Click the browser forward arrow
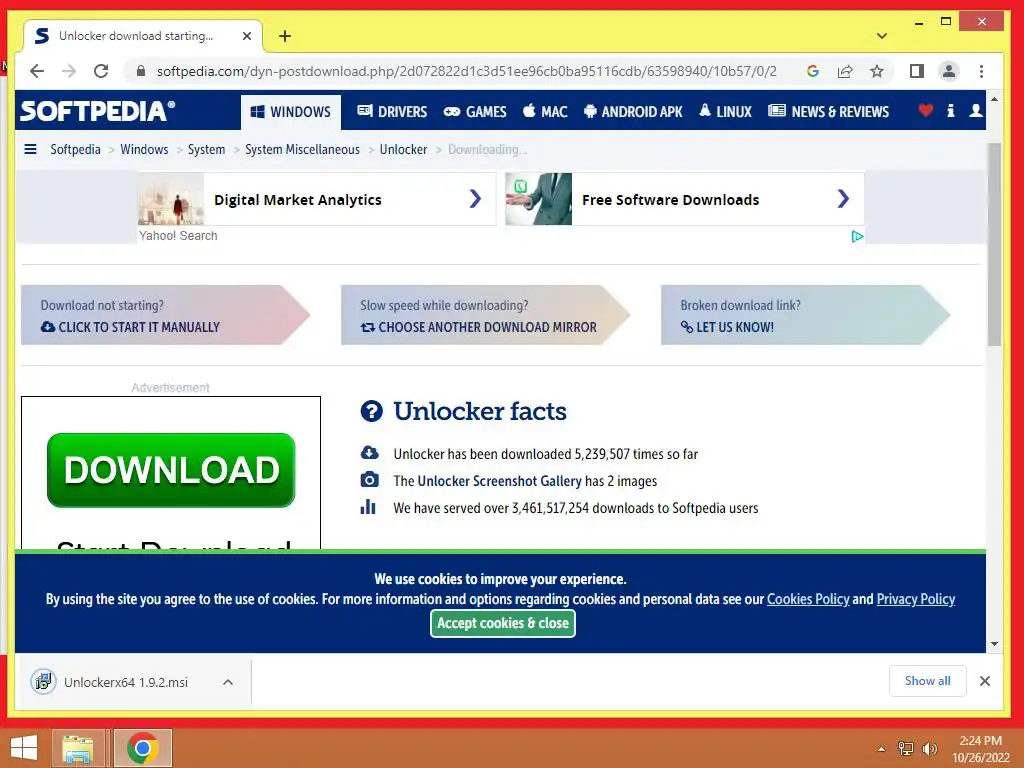 (x=69, y=71)
